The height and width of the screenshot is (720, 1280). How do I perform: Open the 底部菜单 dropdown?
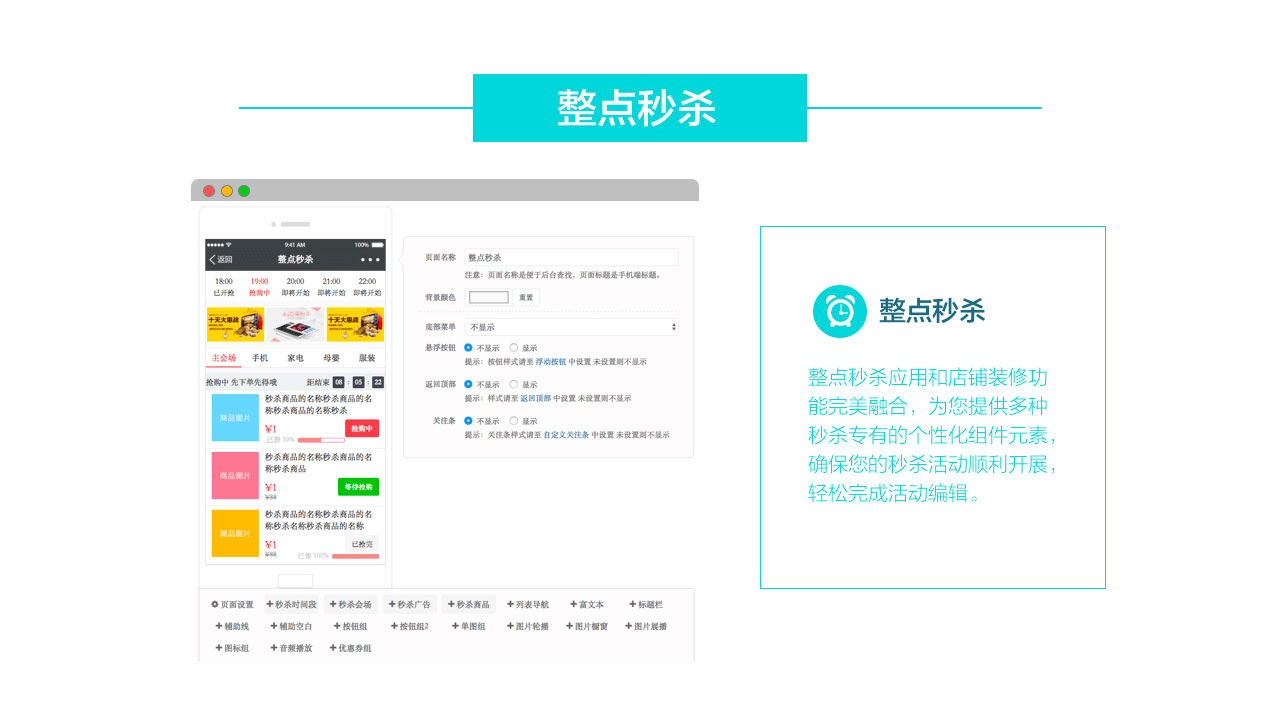pos(572,327)
